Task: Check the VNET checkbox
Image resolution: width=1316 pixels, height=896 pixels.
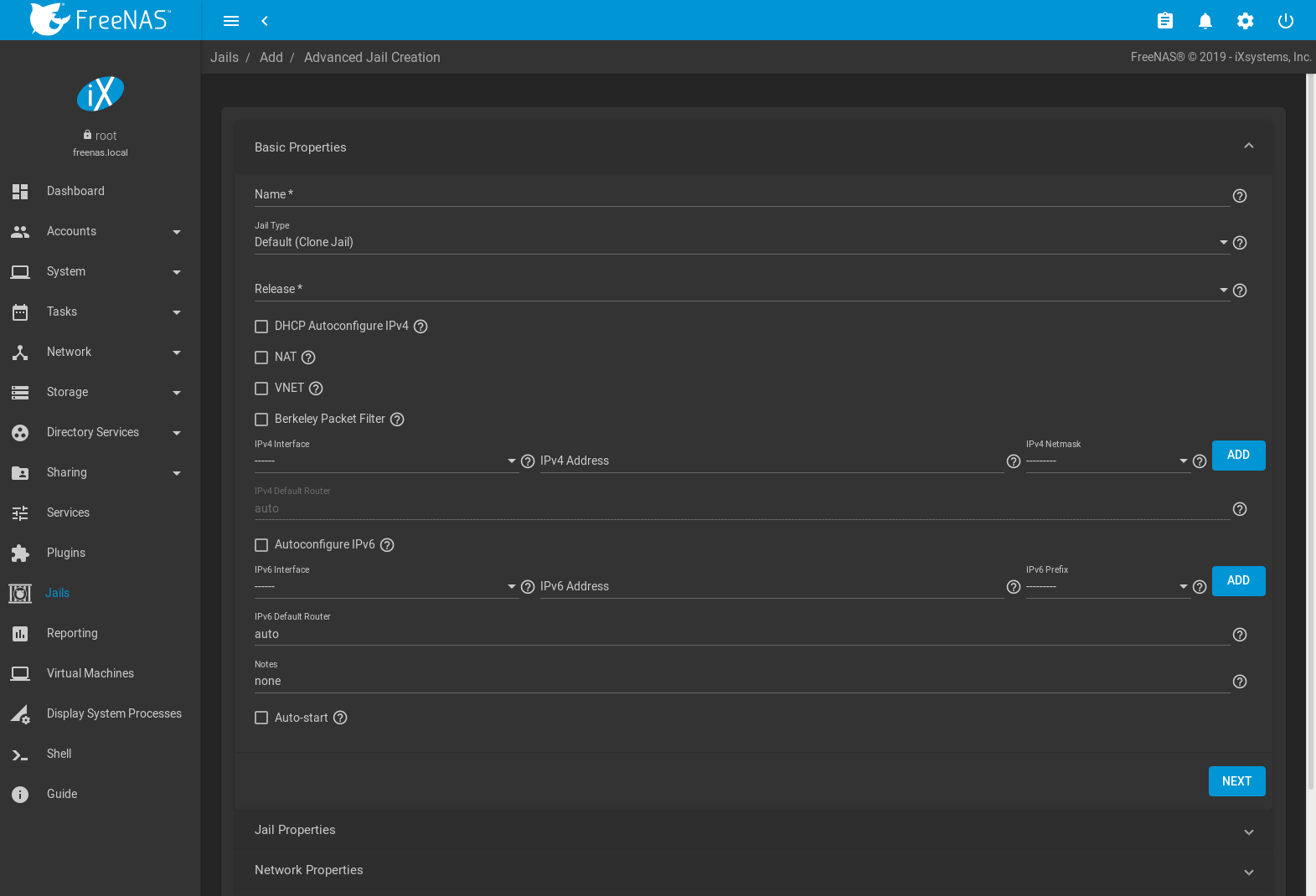Action: [x=261, y=389]
